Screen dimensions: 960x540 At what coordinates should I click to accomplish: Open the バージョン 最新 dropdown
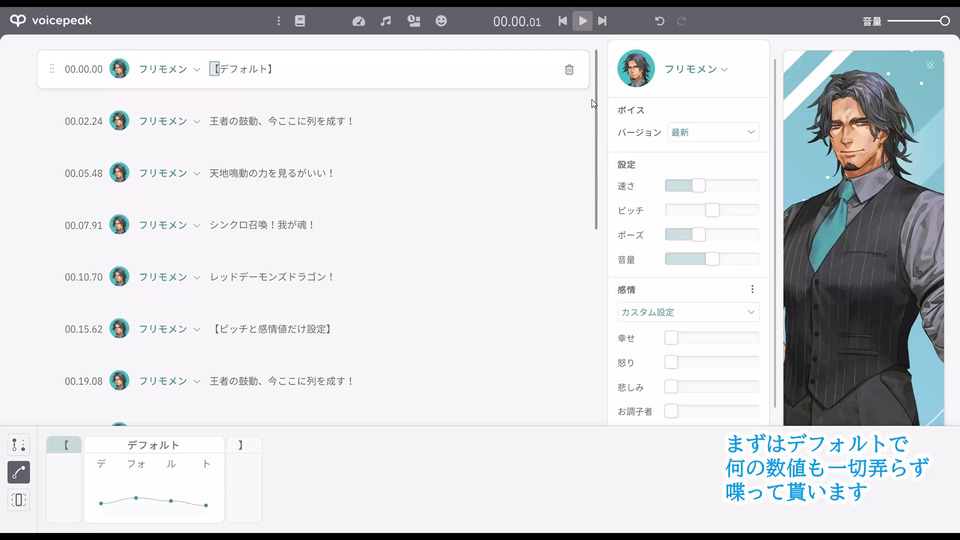tap(713, 132)
